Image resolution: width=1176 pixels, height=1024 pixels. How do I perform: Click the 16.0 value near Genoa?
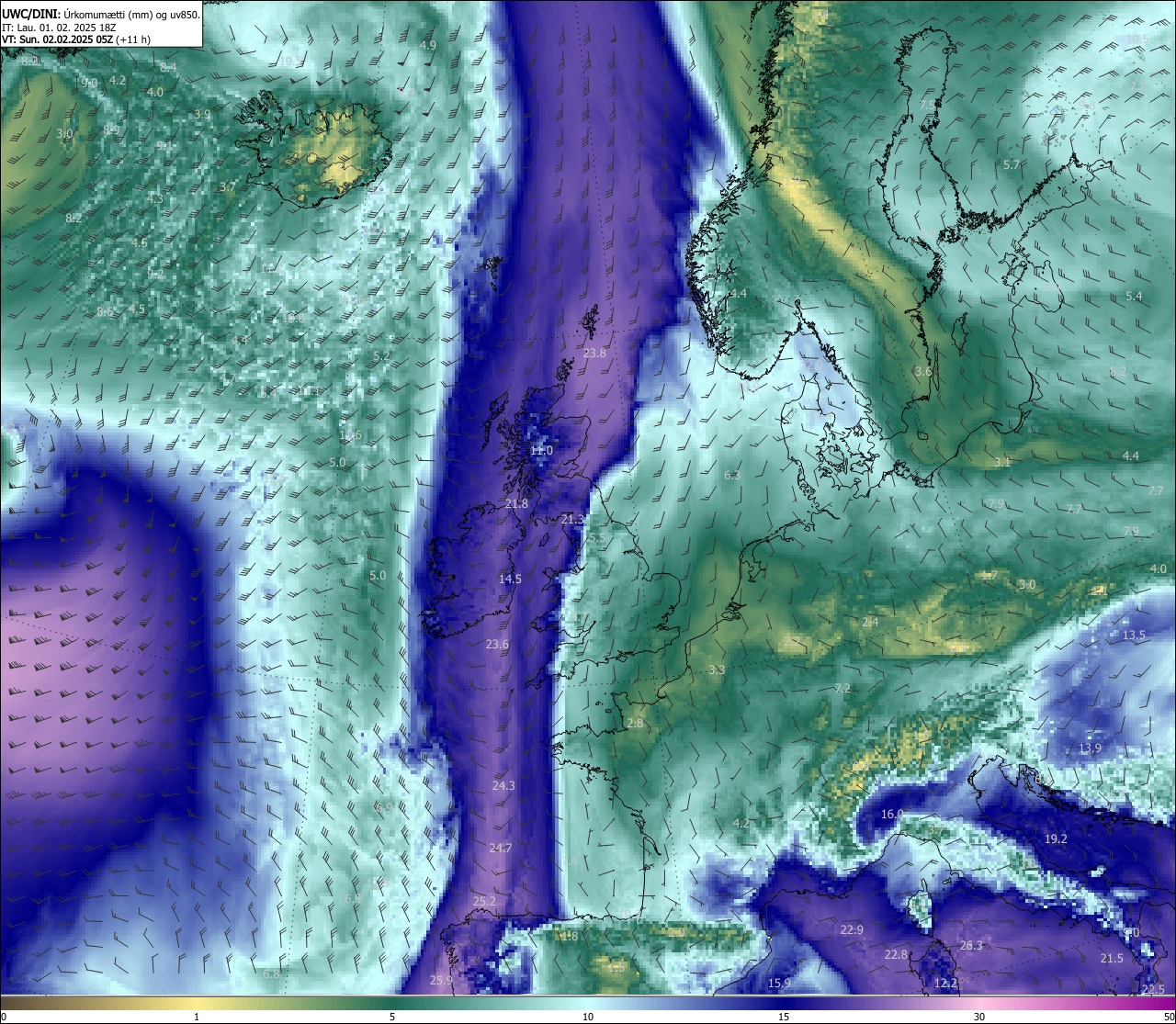[x=892, y=815]
